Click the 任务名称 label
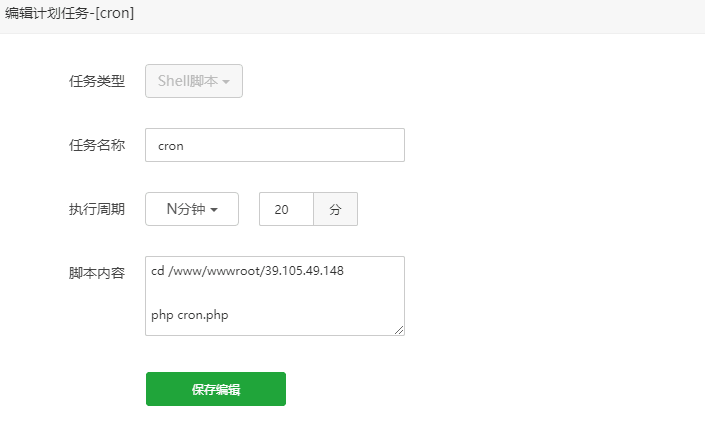This screenshot has width=705, height=436. 97,145
